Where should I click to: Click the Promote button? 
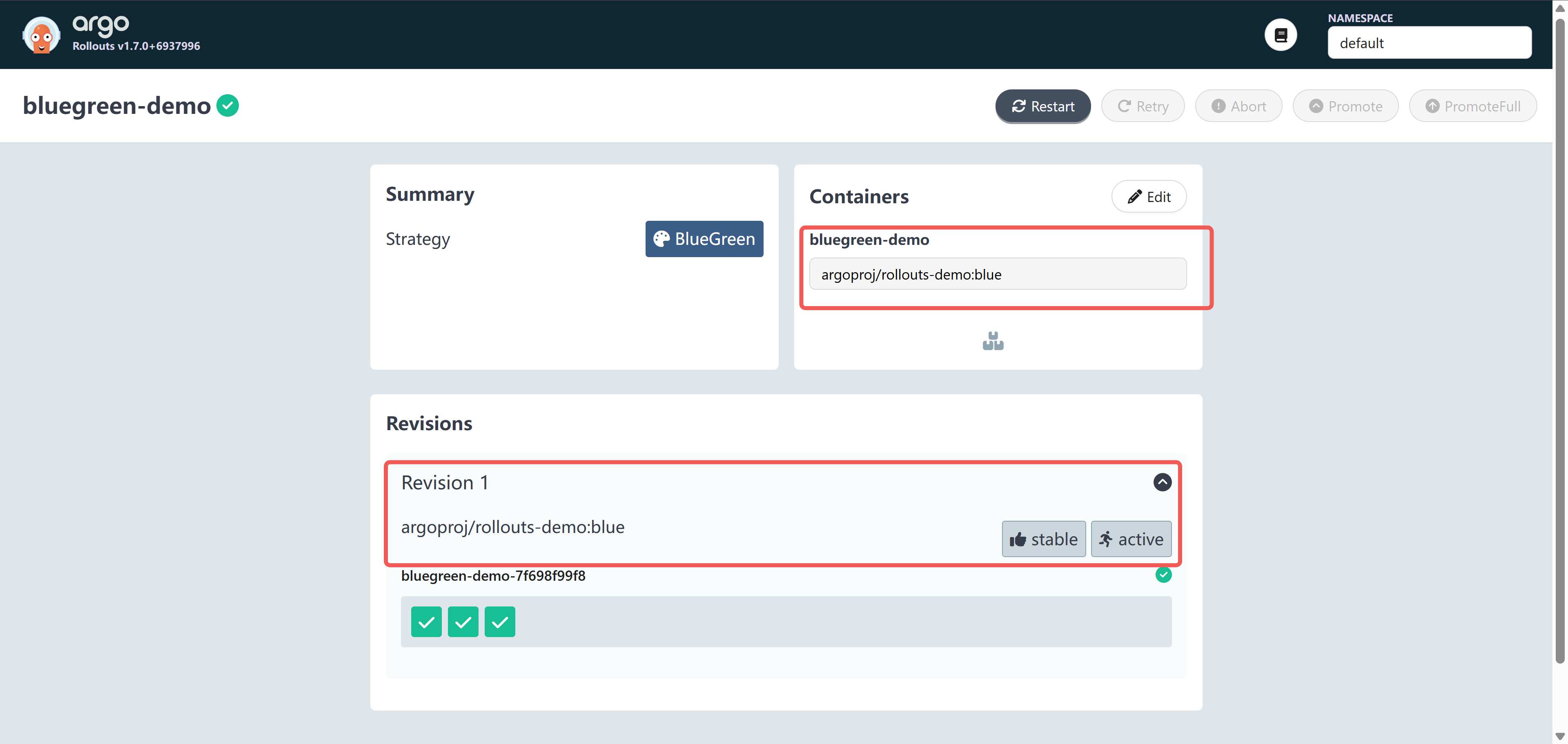[1345, 107]
